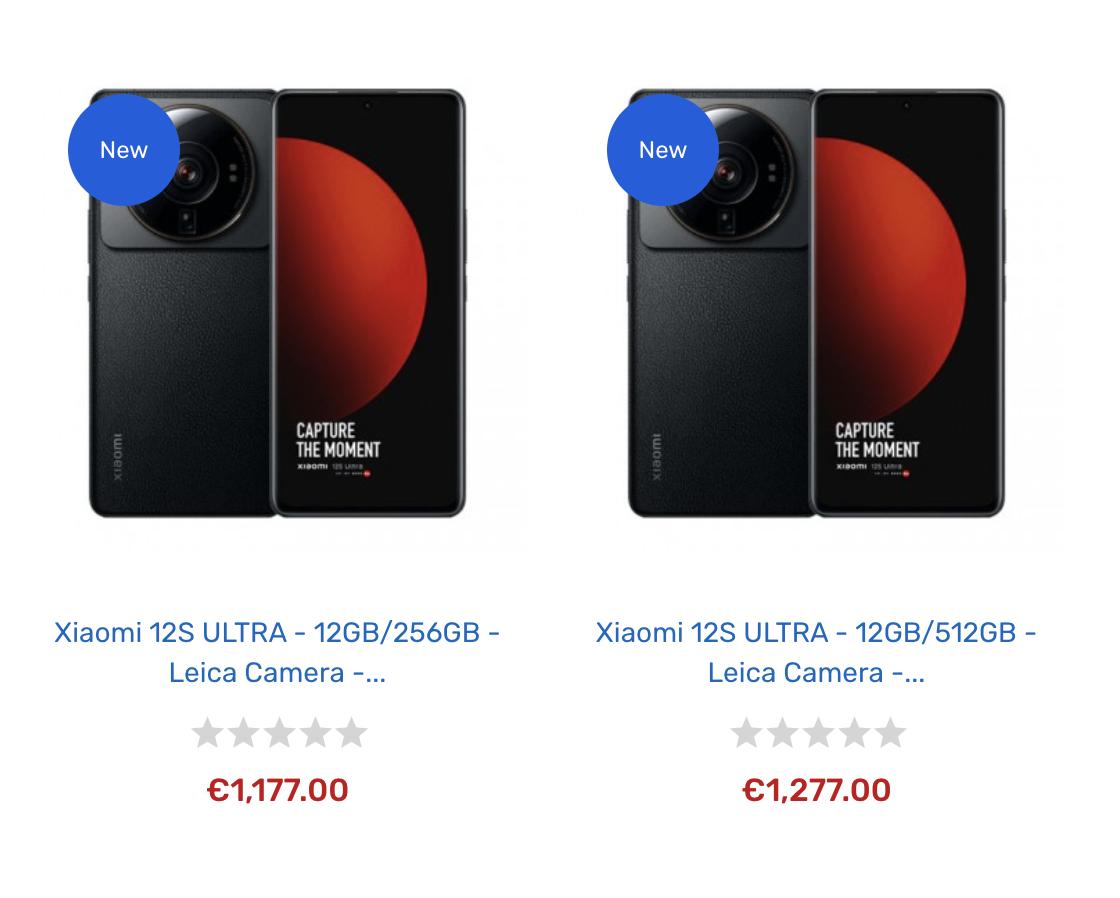Rate the 512GB model one star
The width and height of the screenshot is (1120, 898).
[x=746, y=733]
